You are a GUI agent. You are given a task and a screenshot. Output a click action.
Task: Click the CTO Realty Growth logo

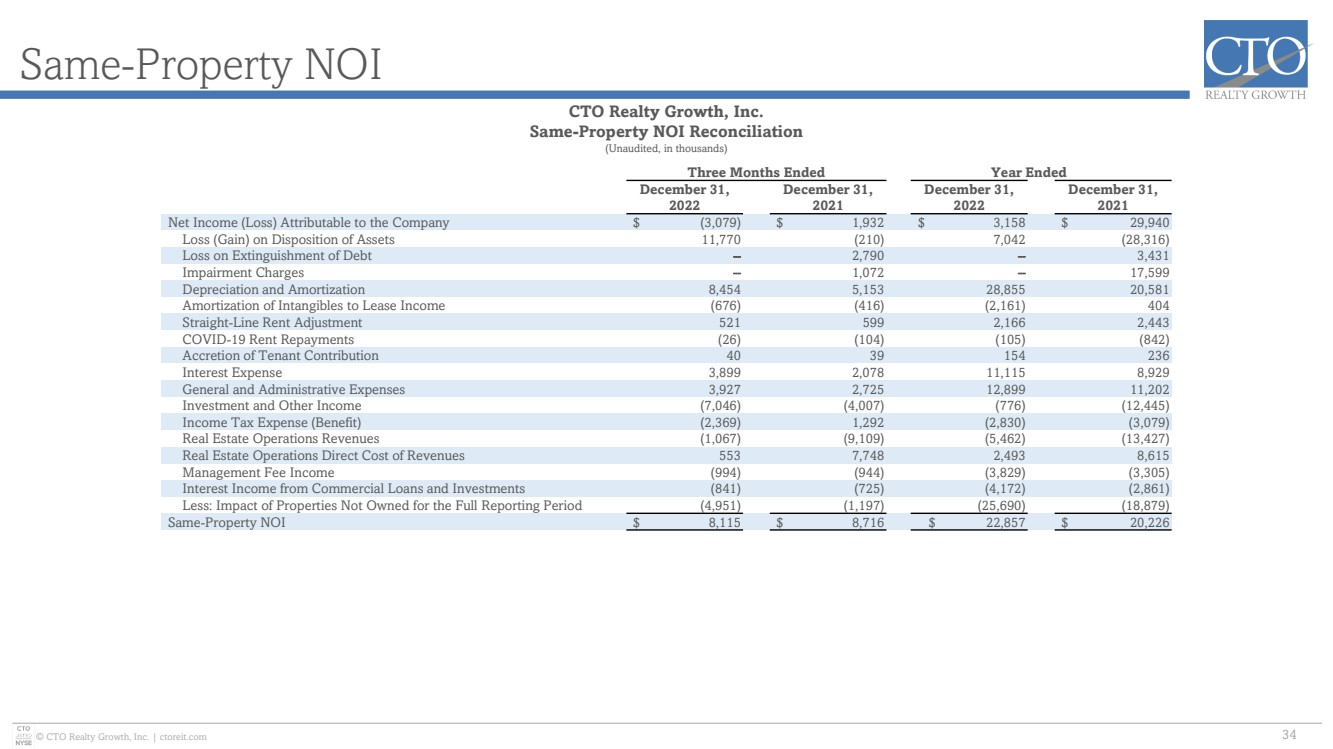(1256, 60)
